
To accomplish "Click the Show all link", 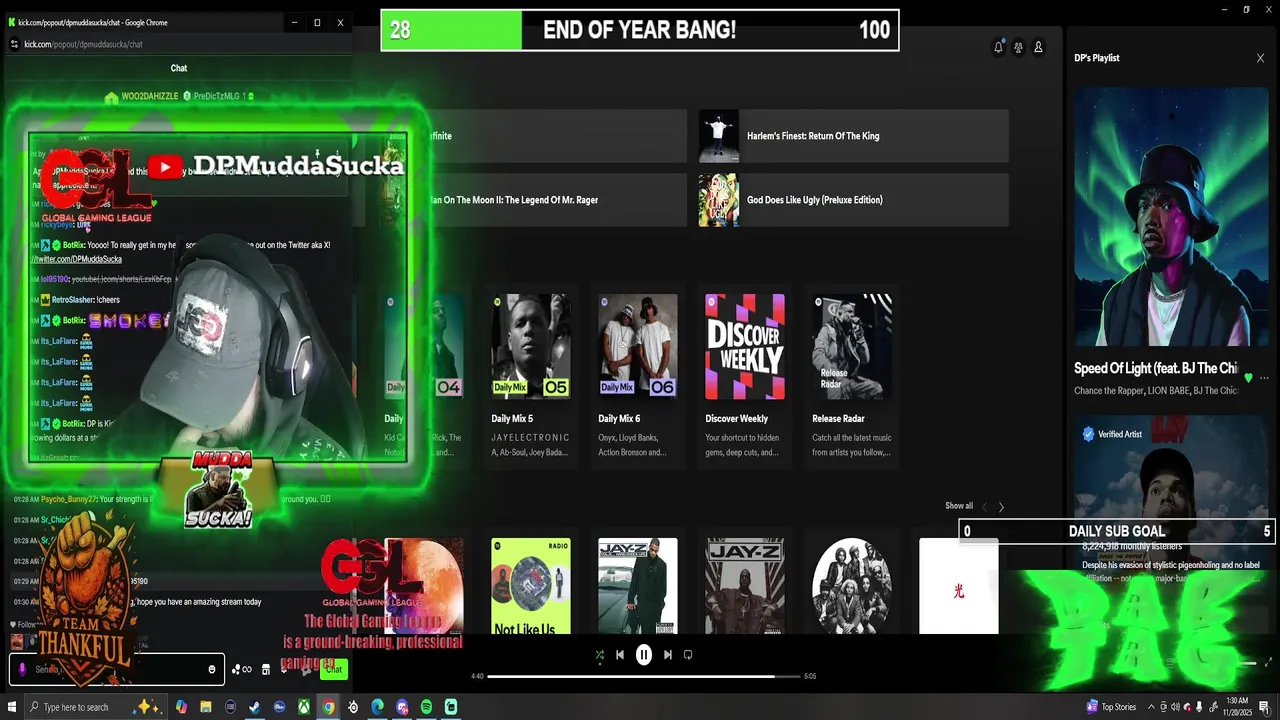I will coord(959,506).
